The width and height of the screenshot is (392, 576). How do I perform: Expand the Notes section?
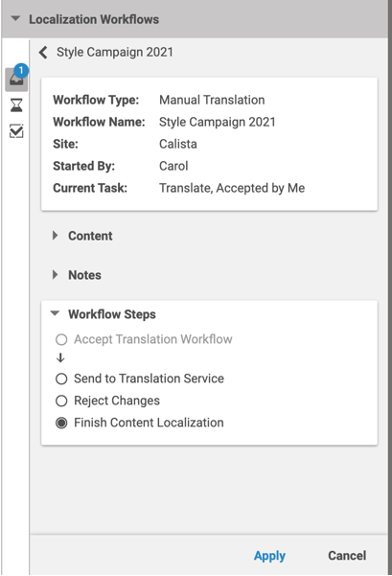[x=55, y=274]
